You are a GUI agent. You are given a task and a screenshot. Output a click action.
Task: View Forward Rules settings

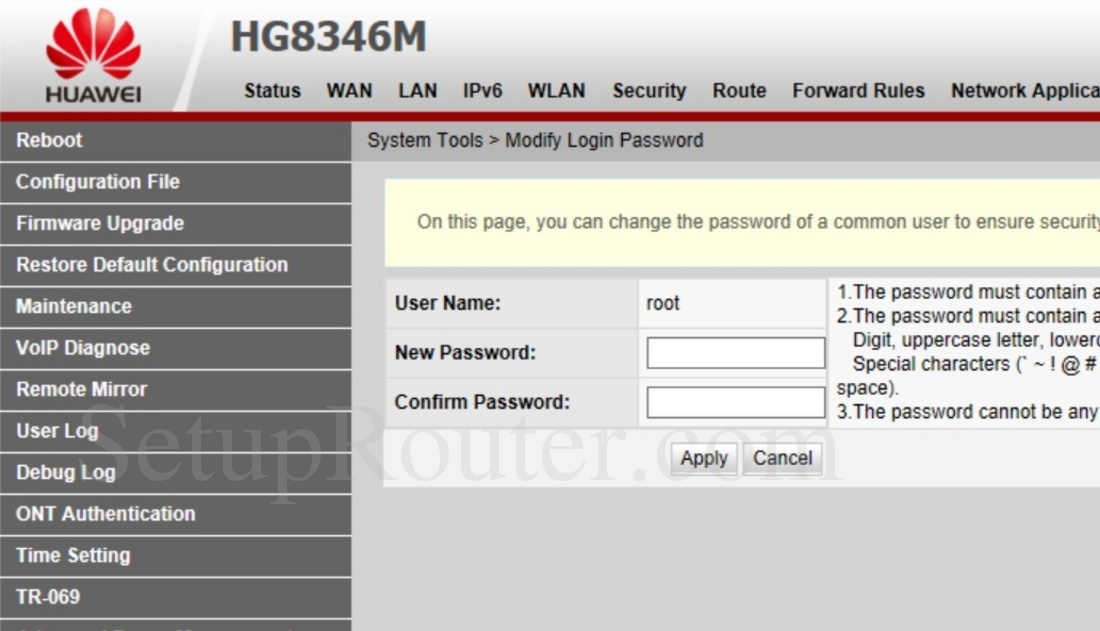858,90
